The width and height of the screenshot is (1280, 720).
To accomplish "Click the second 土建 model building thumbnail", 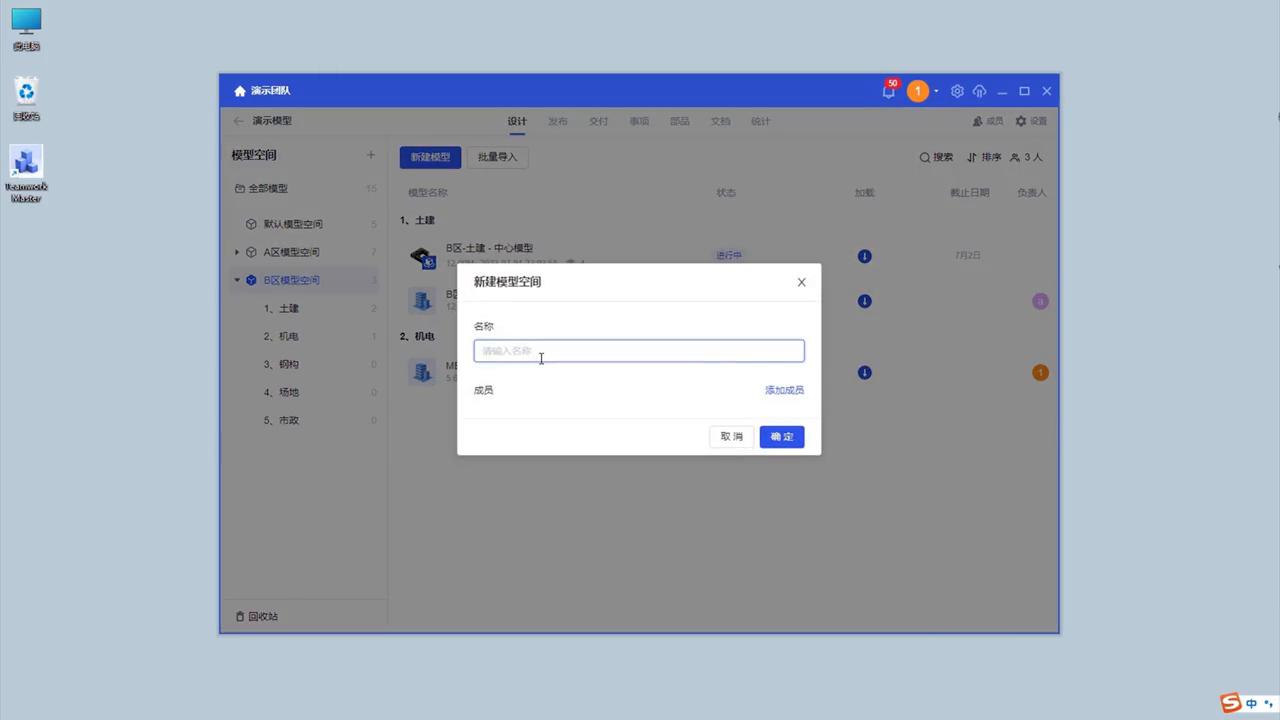I will click(x=422, y=300).
